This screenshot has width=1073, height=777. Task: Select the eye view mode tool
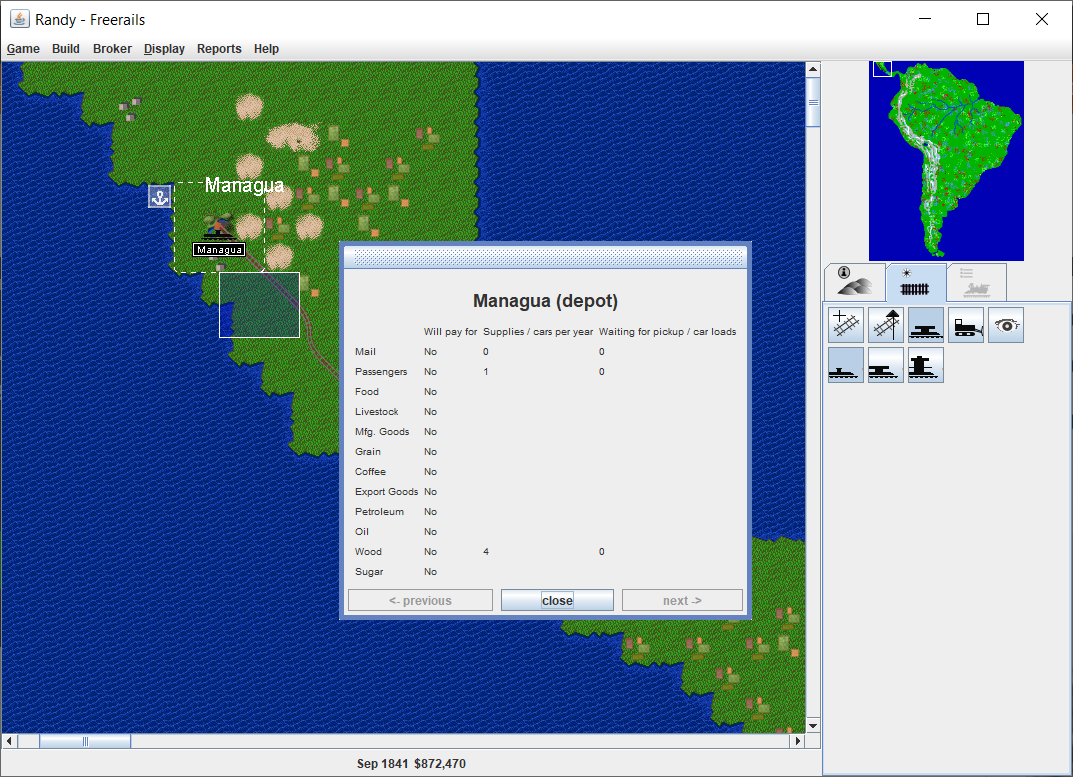(1006, 325)
